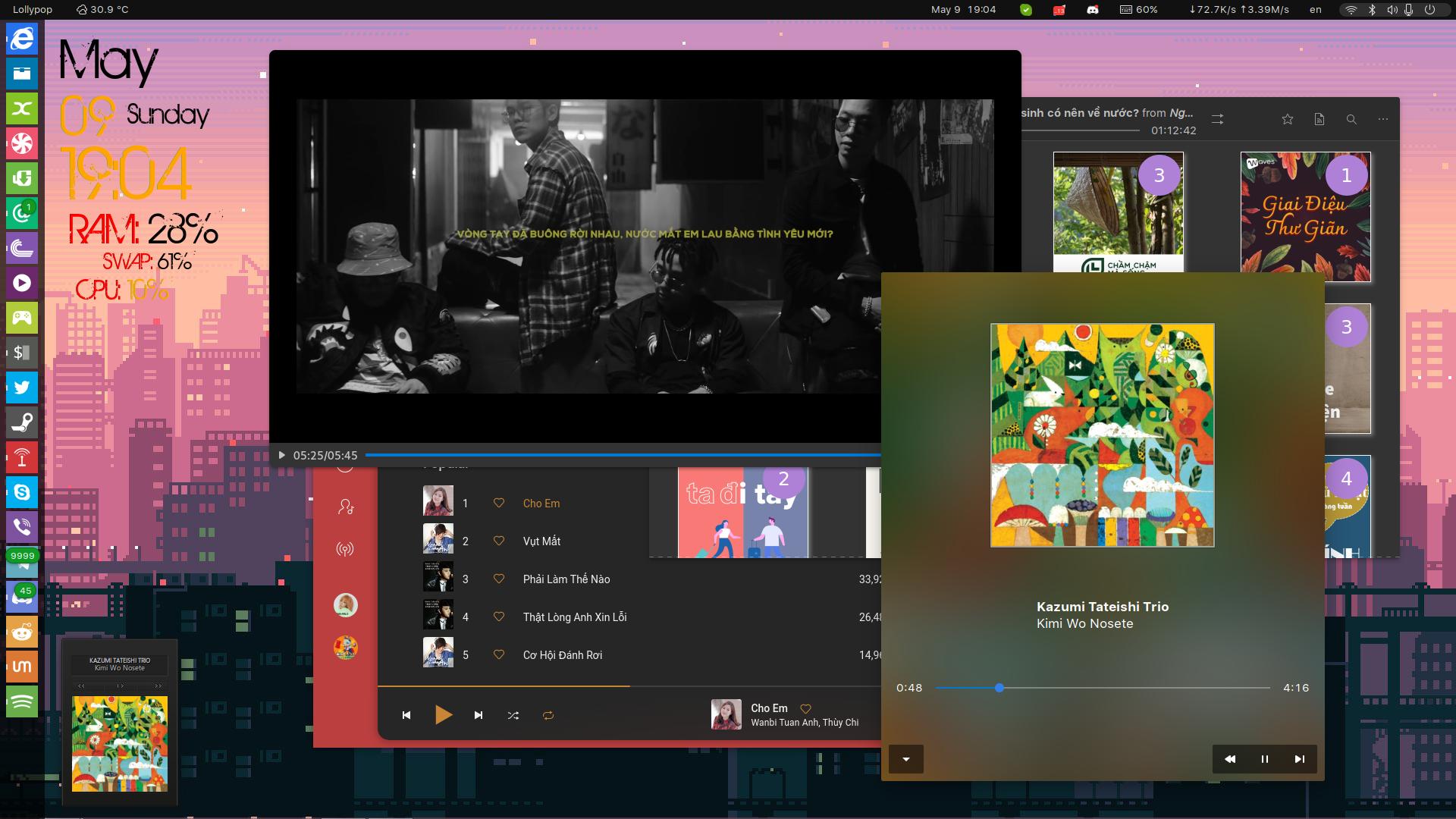
Task: Launch Steam from the dock
Action: point(22,422)
